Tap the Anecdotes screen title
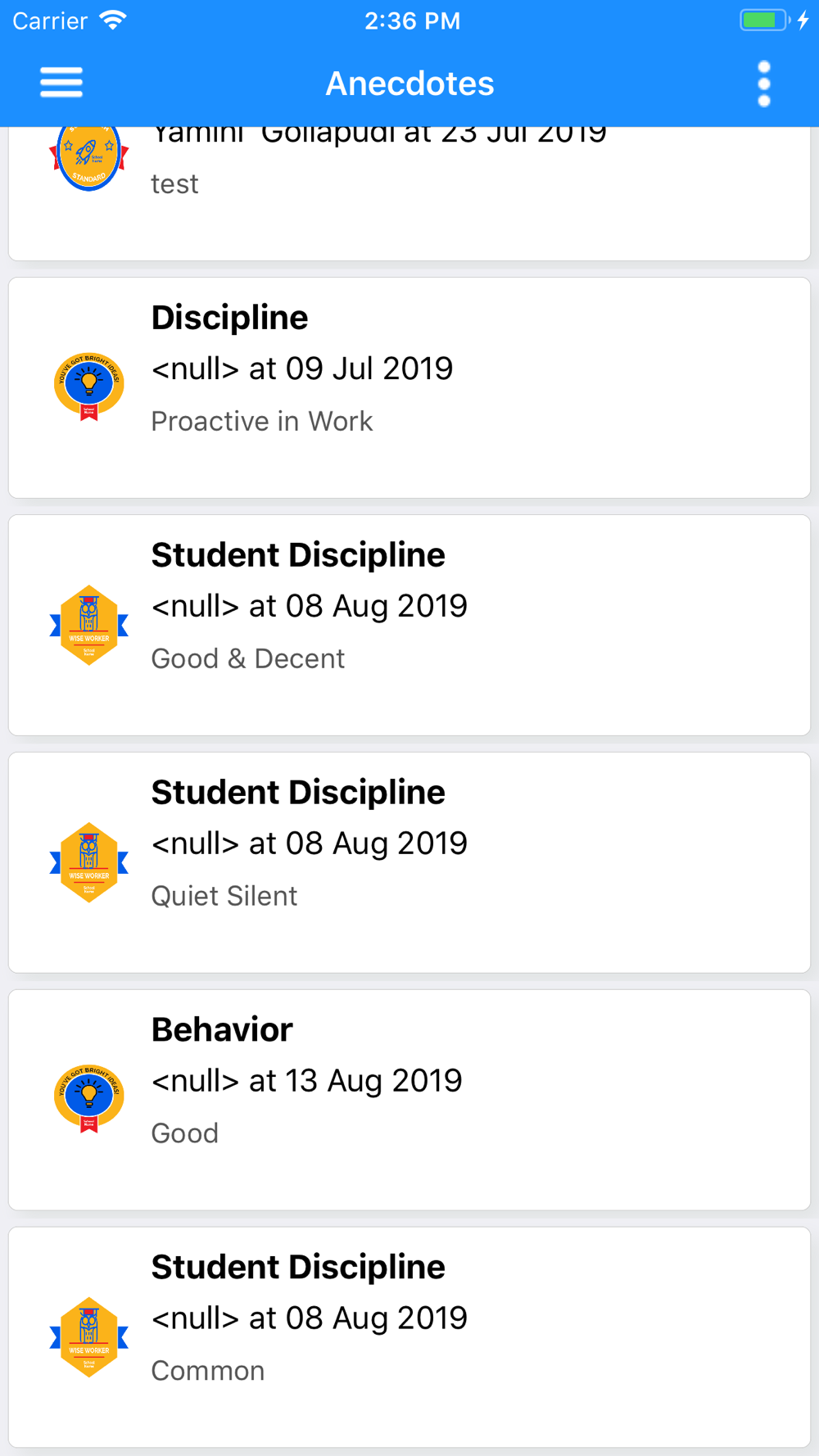The image size is (819, 1456). tap(409, 84)
